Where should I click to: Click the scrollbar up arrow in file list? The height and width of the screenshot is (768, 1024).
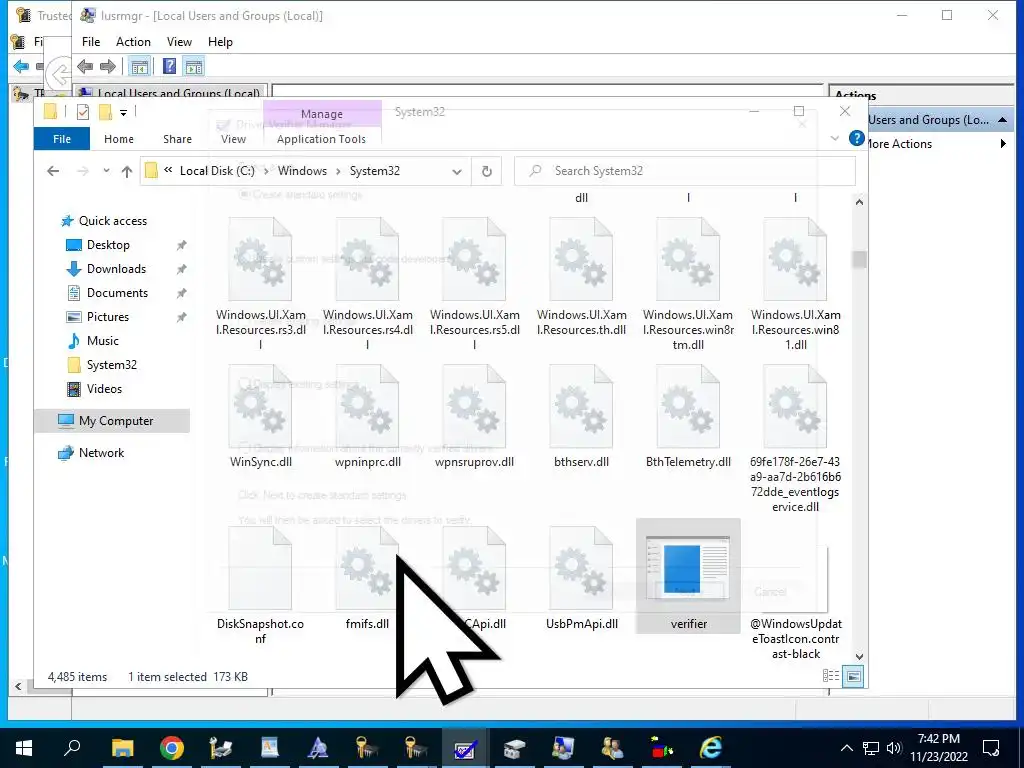click(859, 202)
